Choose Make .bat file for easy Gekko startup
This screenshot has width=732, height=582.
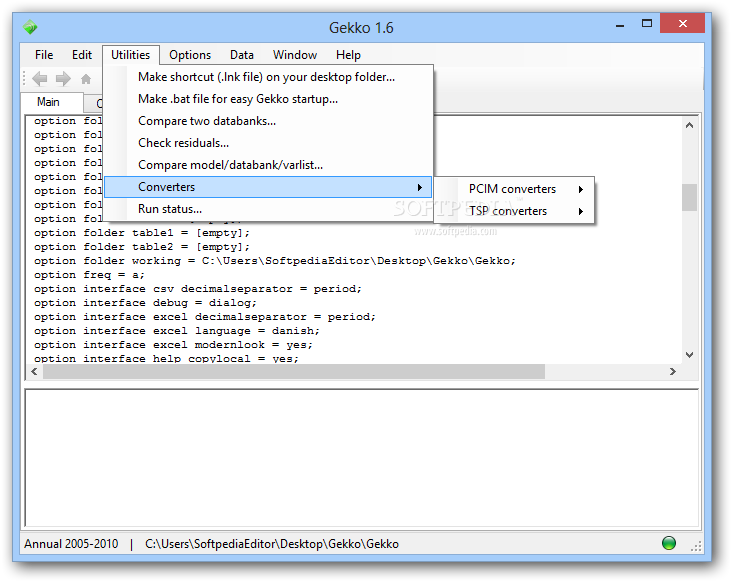pos(268,99)
